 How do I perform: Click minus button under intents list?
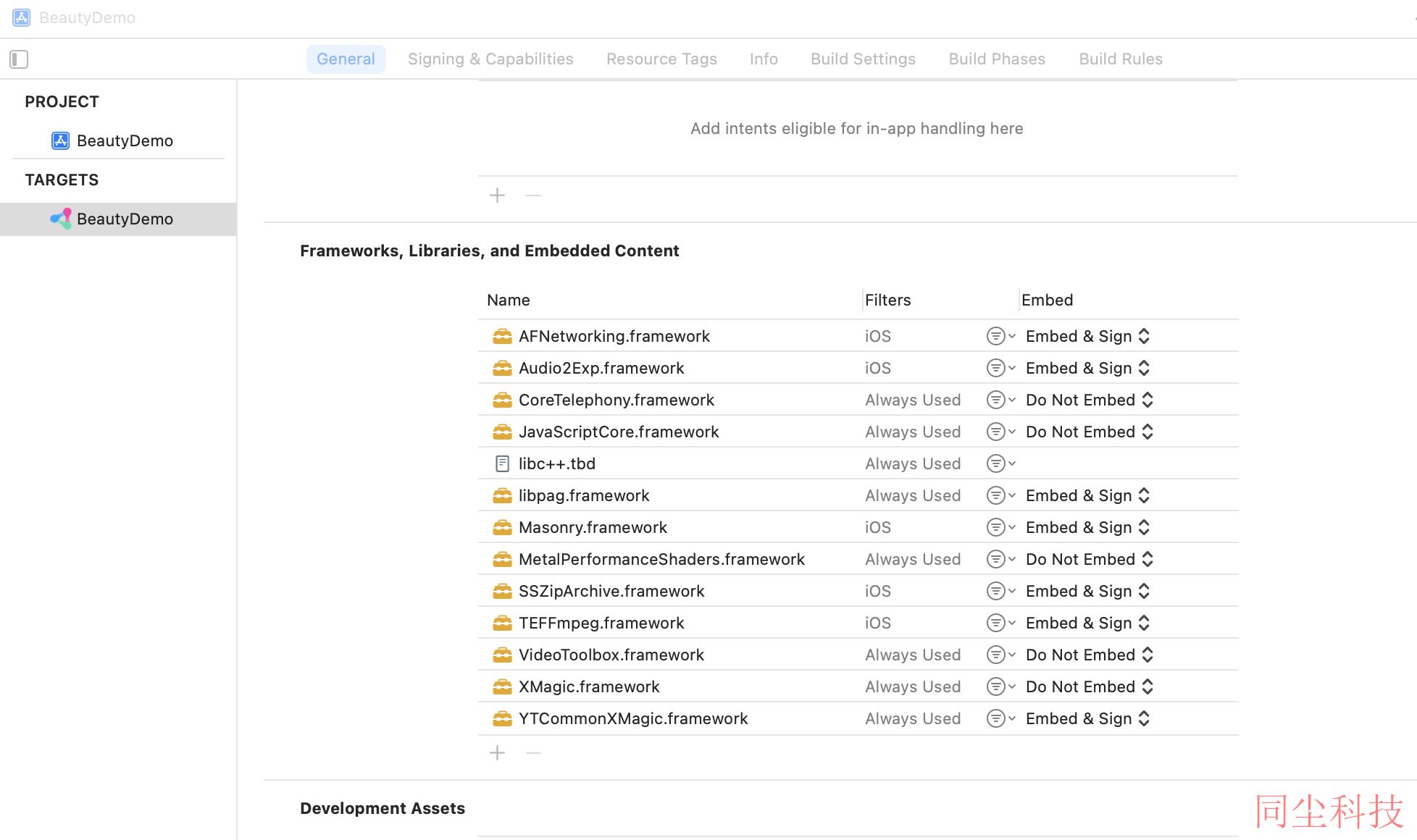(x=533, y=196)
